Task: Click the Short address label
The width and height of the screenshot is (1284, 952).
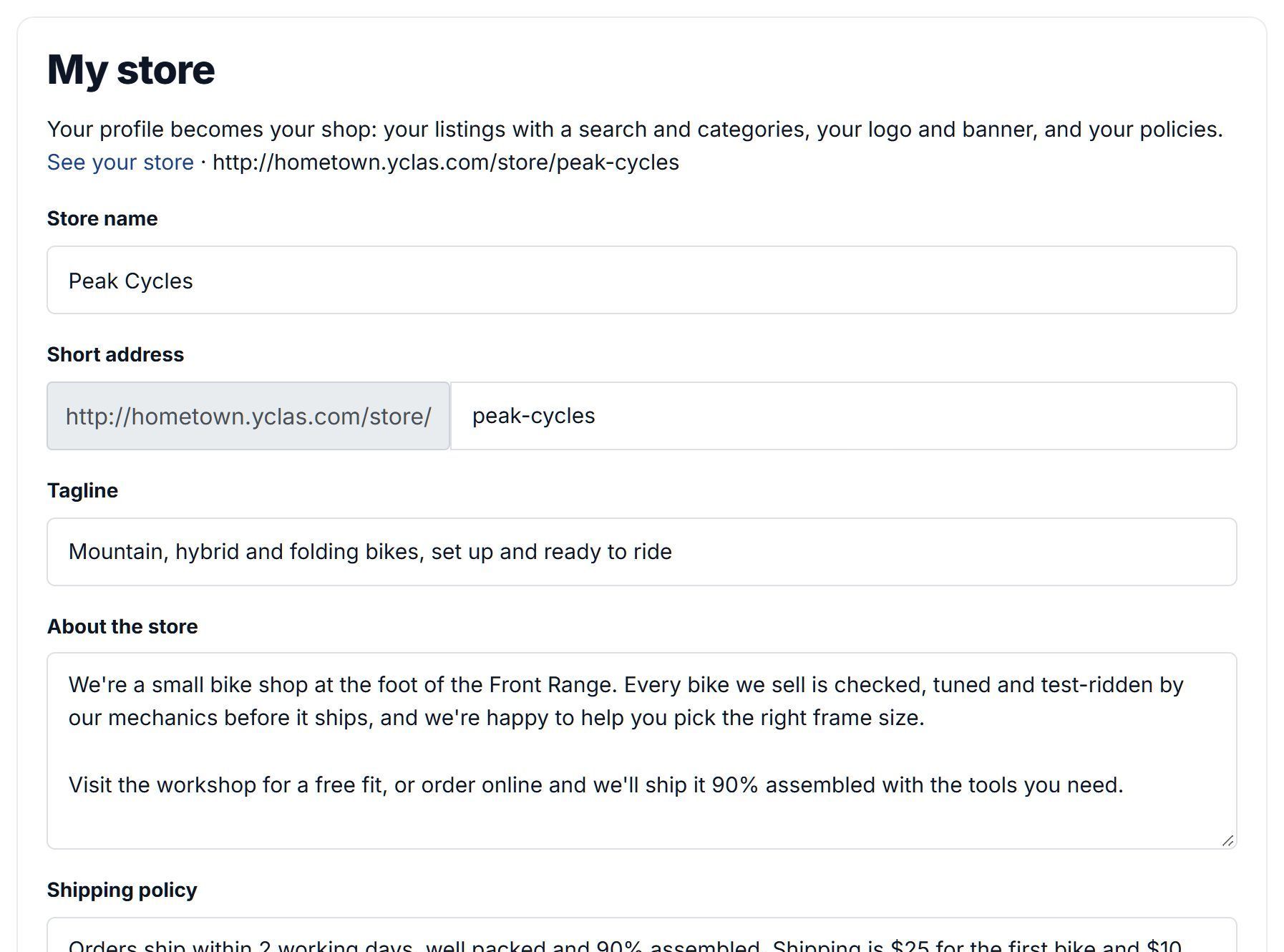Action: pos(115,354)
